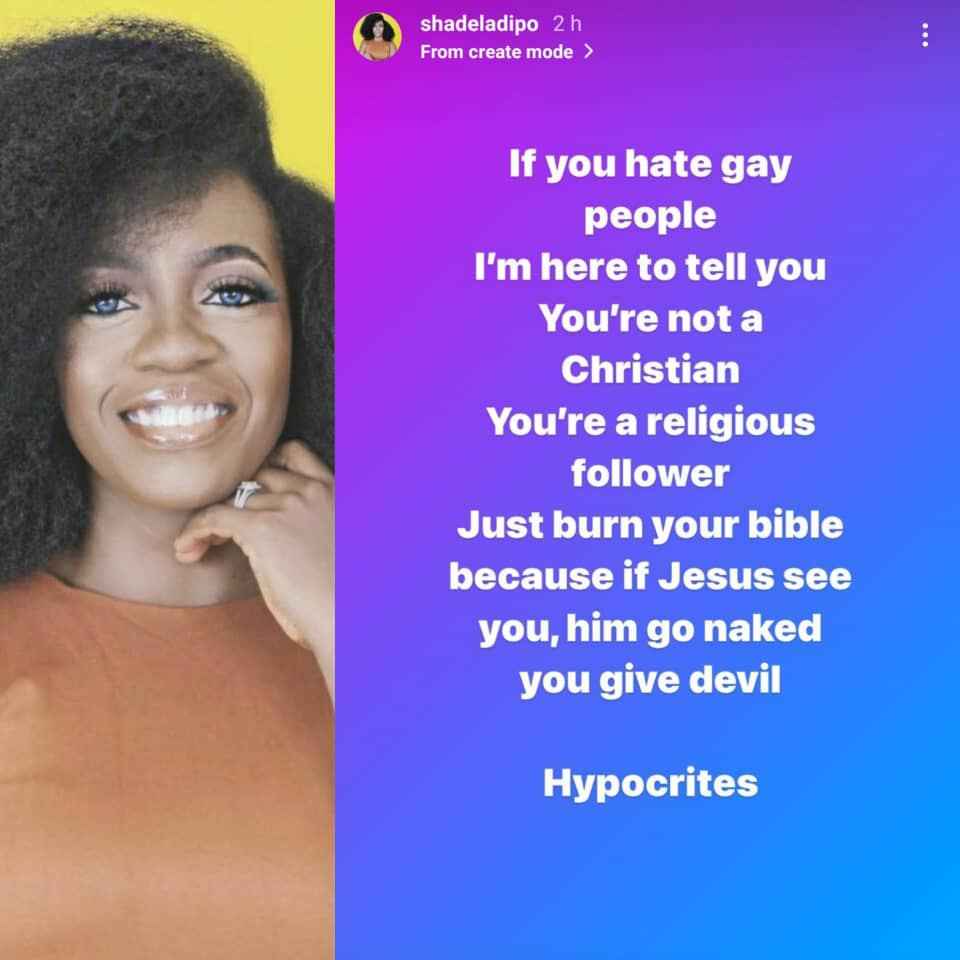Click the line because if Jesus see
Image resolution: width=960 pixels, height=960 pixels.
pyautogui.click(x=650, y=577)
